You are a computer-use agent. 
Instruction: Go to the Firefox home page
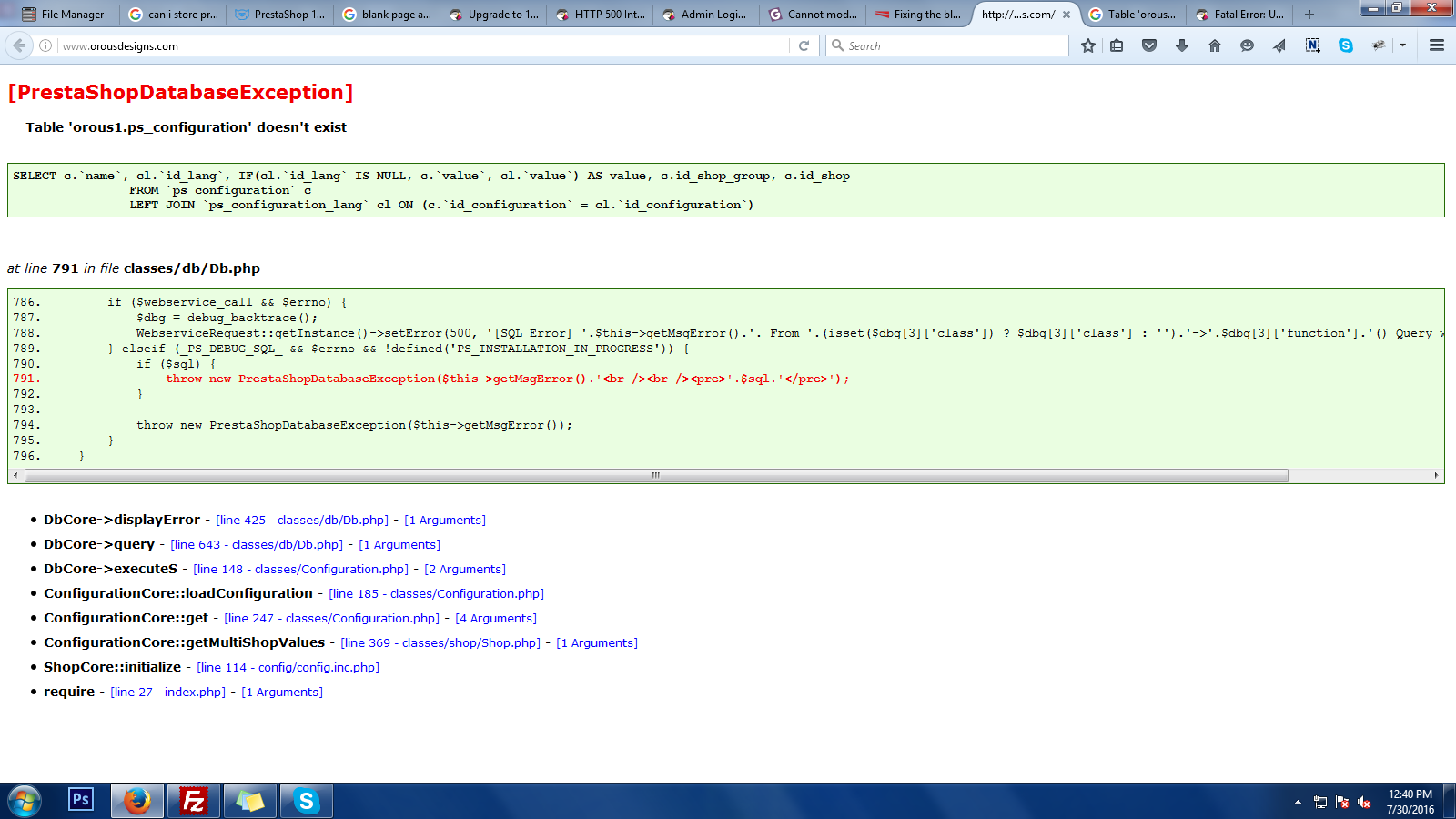pyautogui.click(x=1215, y=45)
